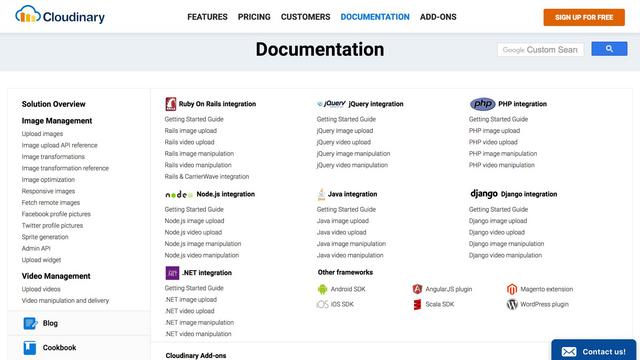Click the Magento logo icon
Screen dimensions: 640x360
[512, 289]
